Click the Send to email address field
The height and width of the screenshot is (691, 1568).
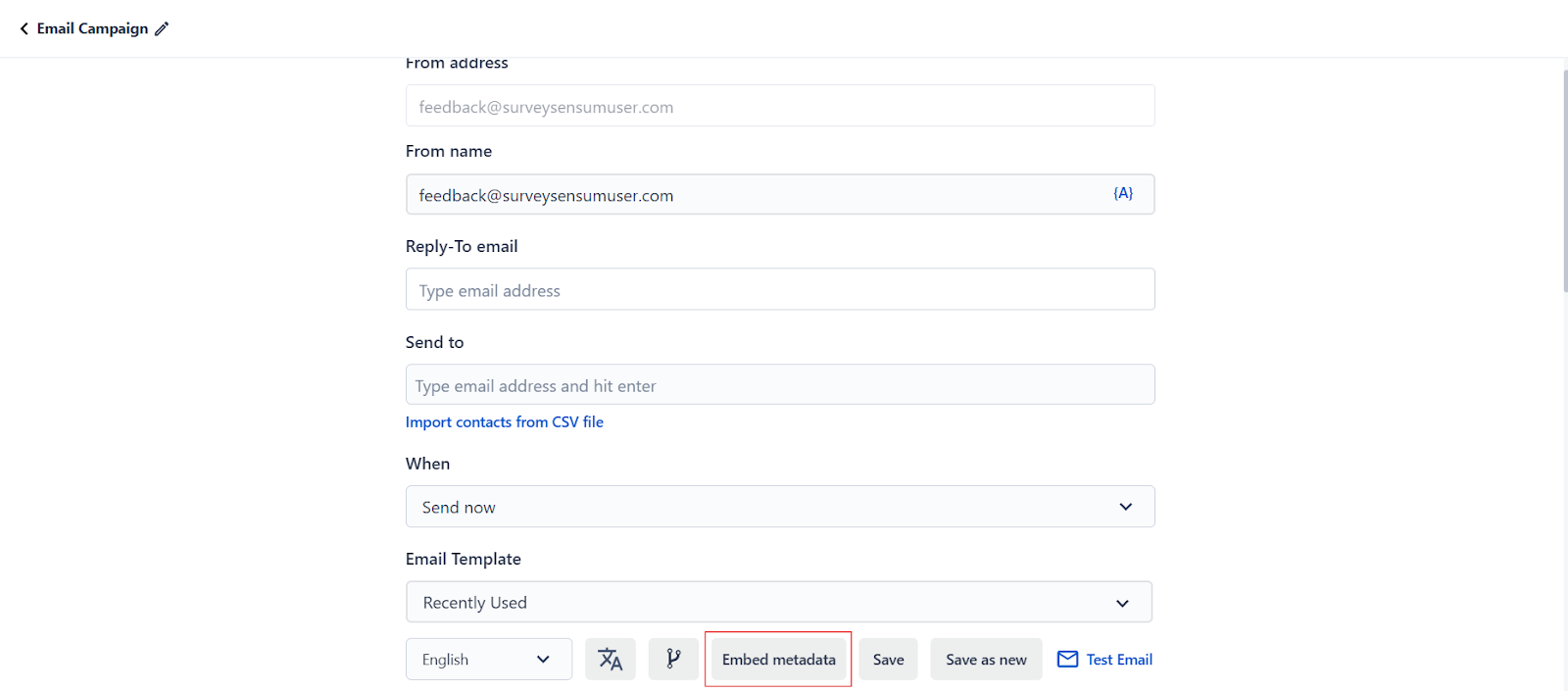[780, 385]
